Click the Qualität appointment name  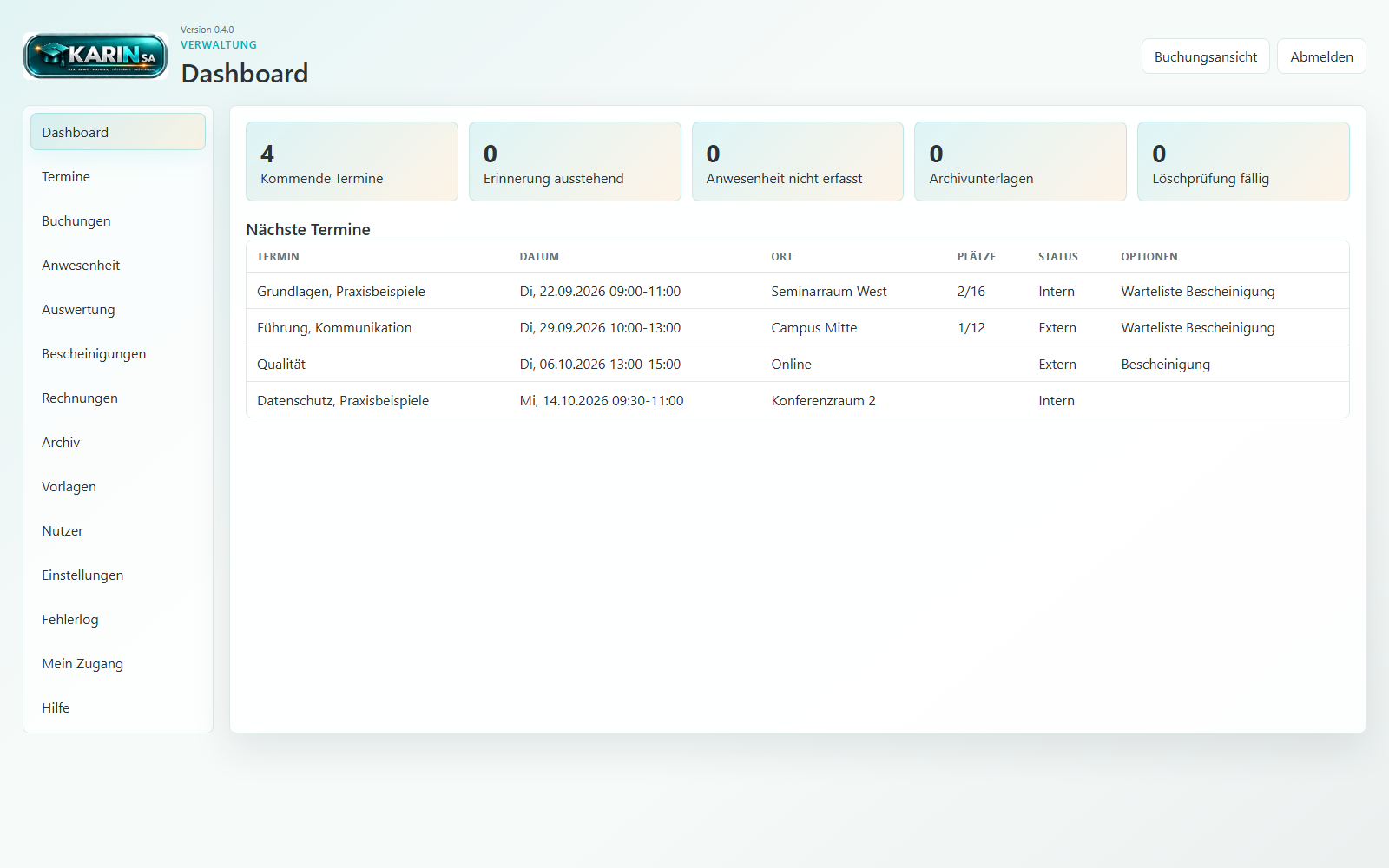tap(281, 365)
